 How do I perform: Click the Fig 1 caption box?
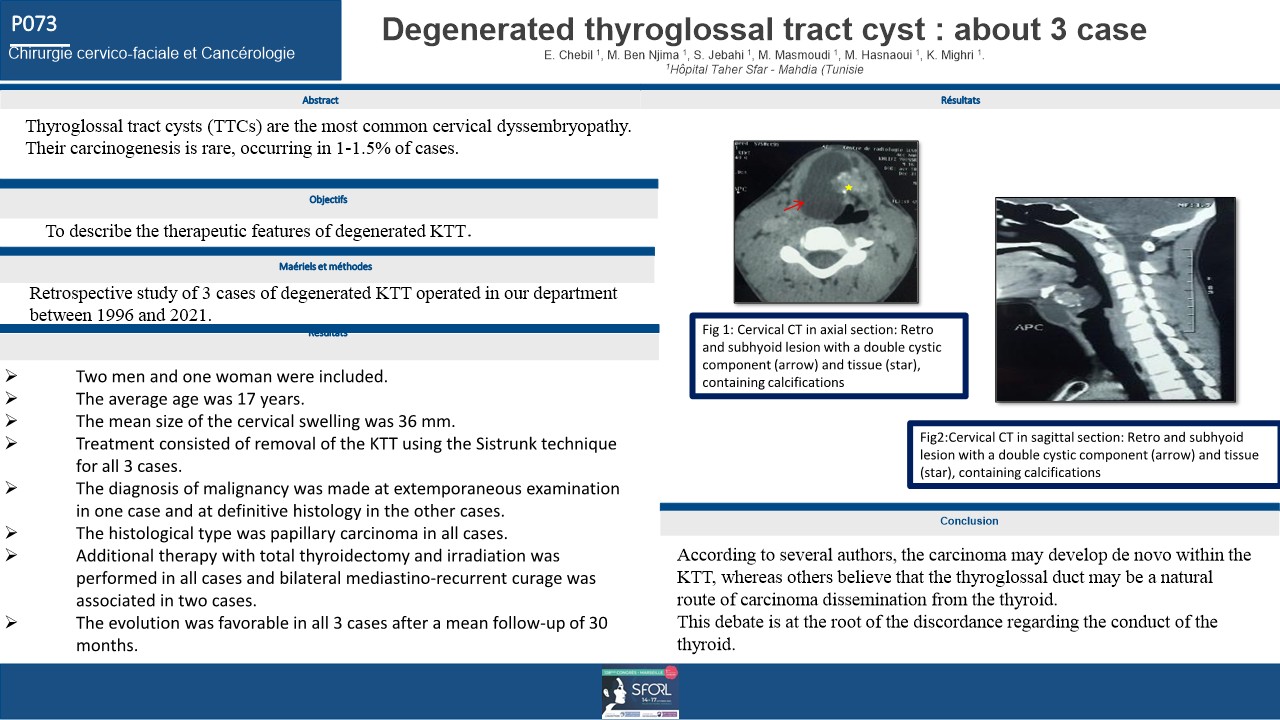pos(828,357)
